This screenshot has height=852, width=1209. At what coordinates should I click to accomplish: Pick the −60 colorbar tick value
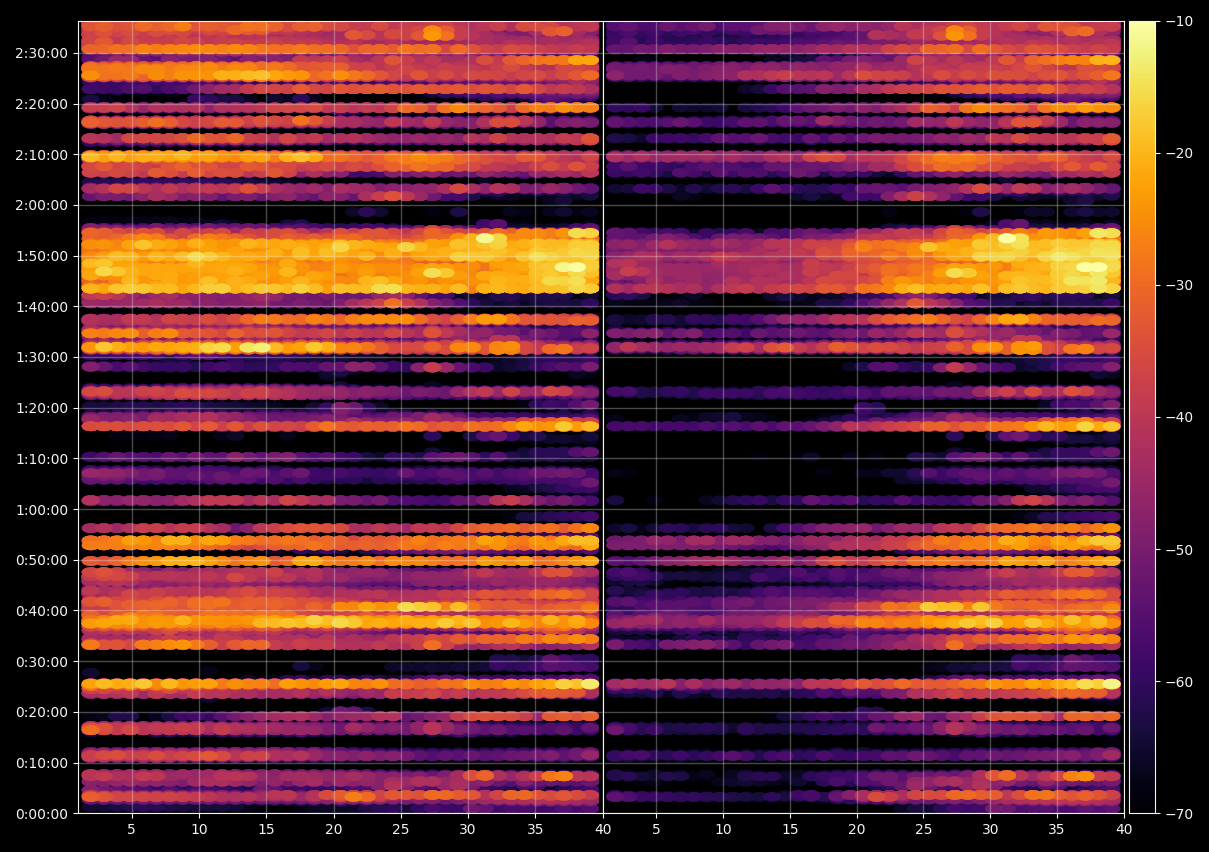click(x=1178, y=681)
